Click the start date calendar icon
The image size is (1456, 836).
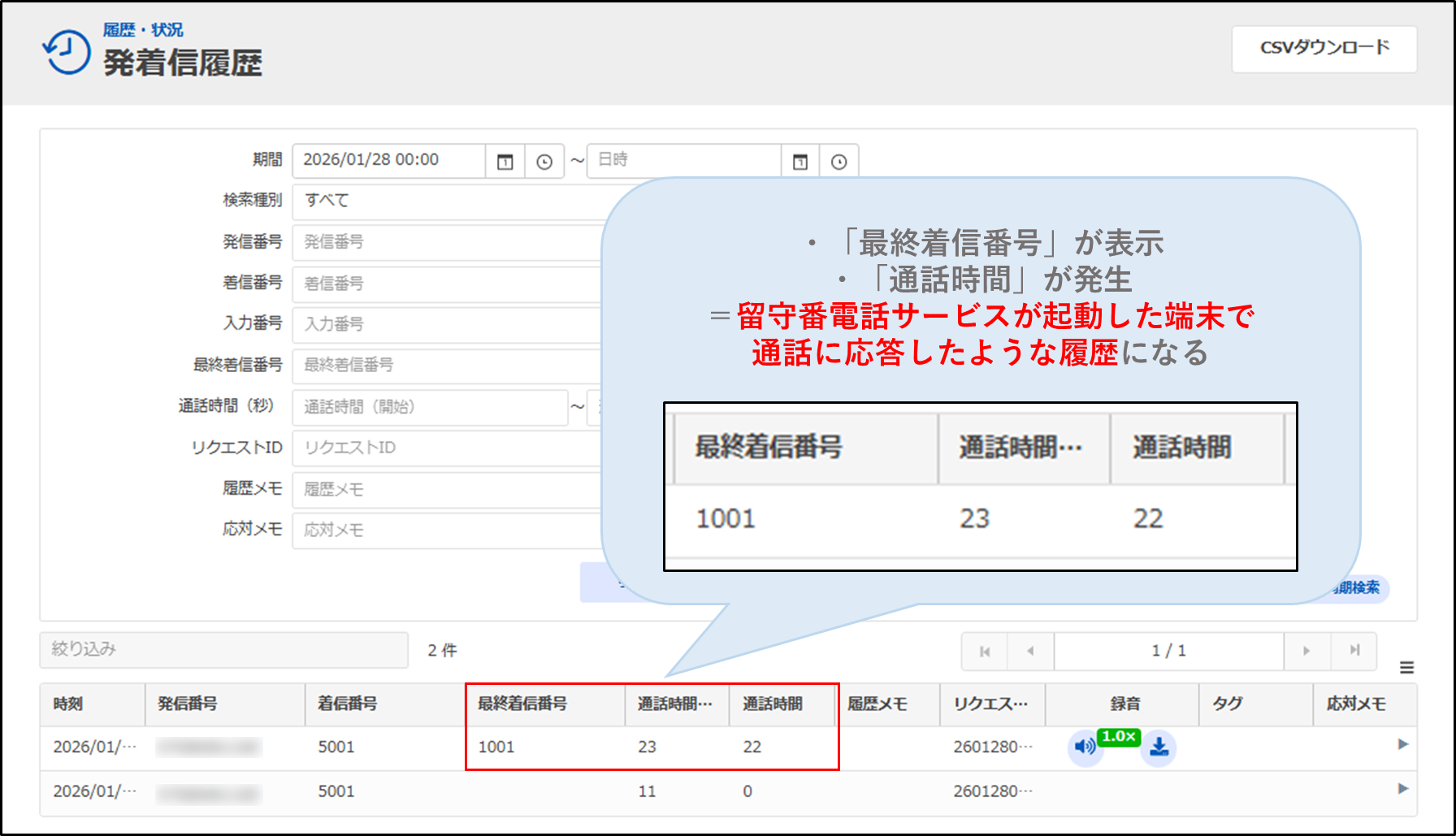(505, 162)
